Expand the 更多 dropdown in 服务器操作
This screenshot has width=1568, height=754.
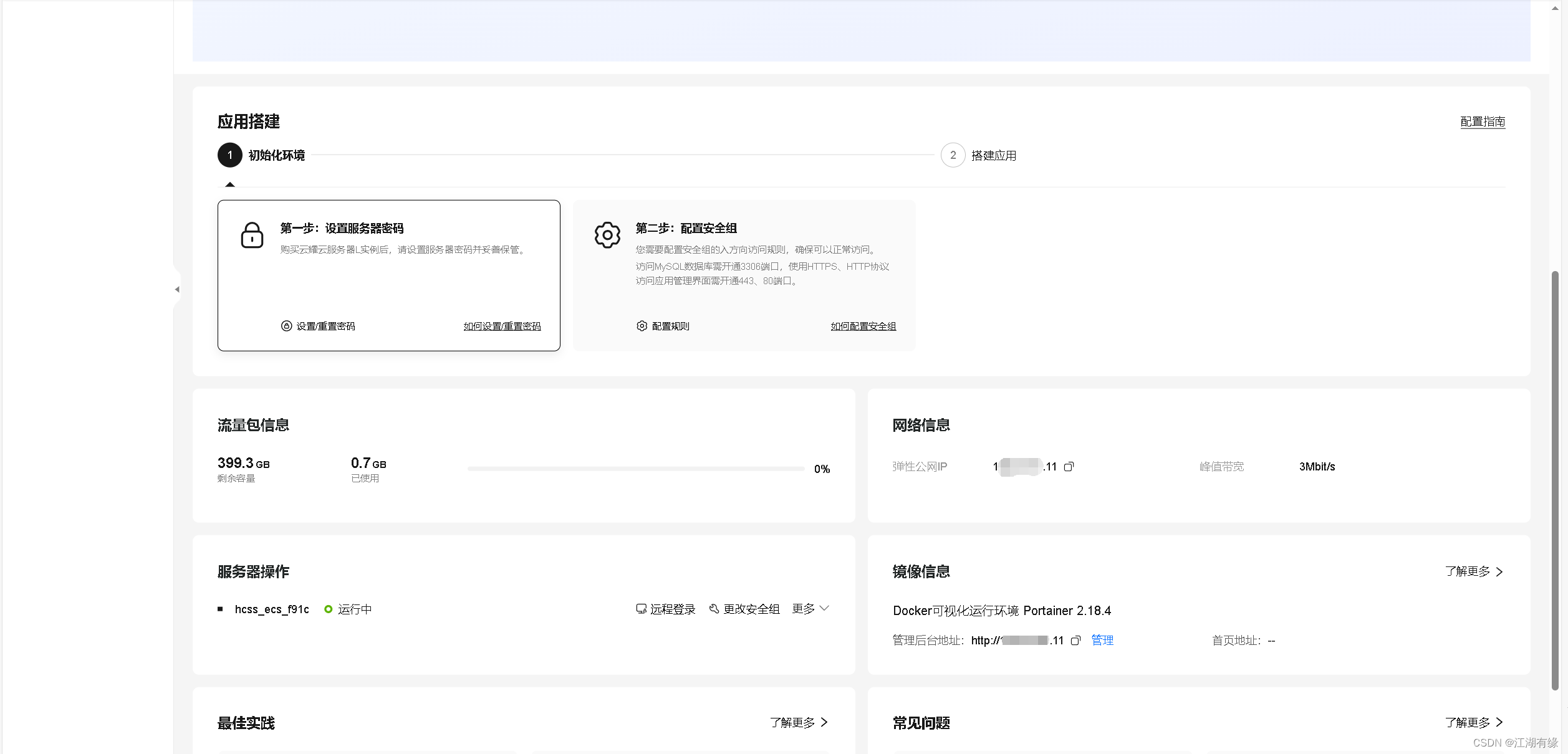pos(810,608)
